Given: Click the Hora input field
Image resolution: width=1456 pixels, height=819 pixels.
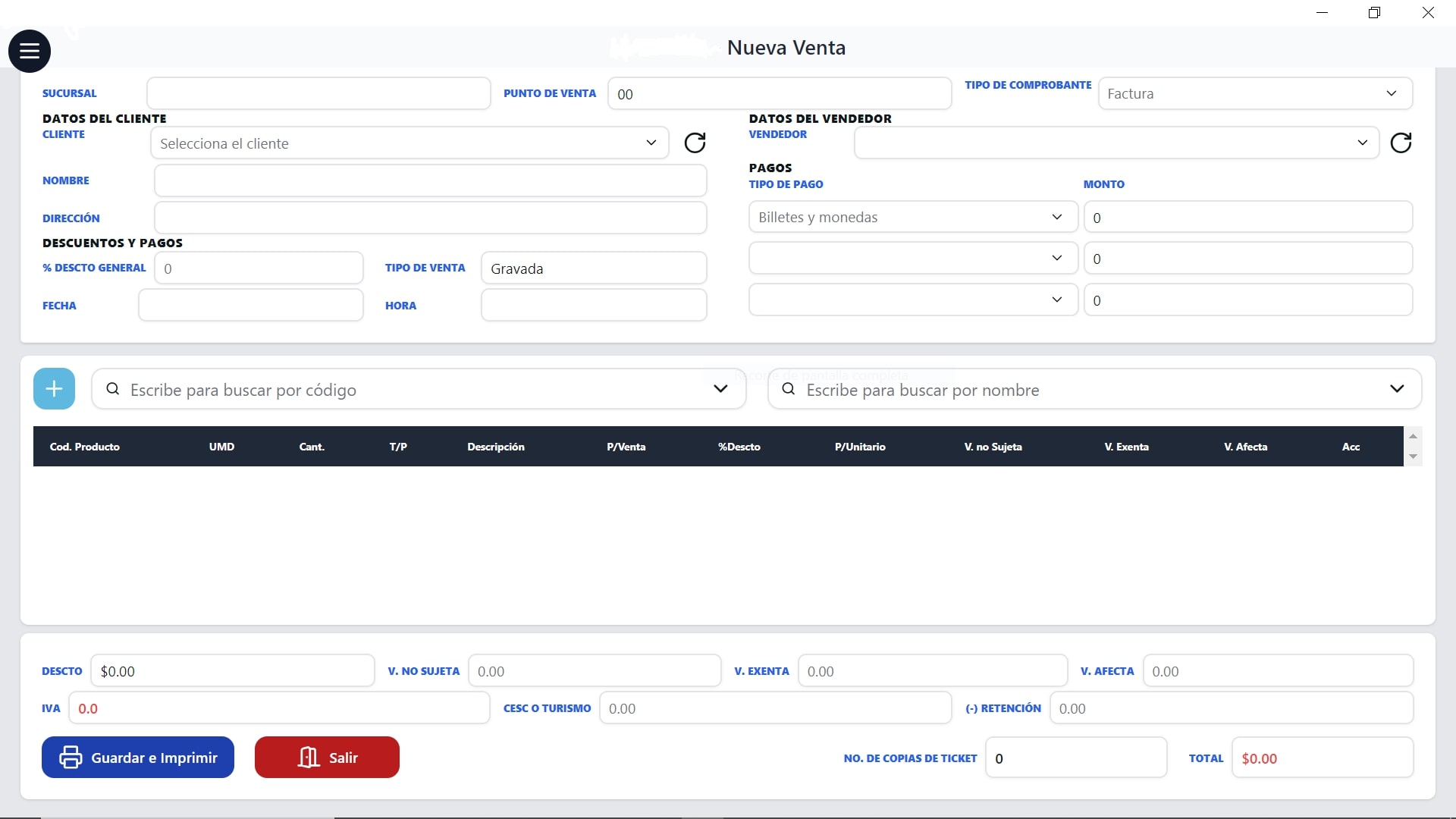Looking at the screenshot, I should [594, 305].
